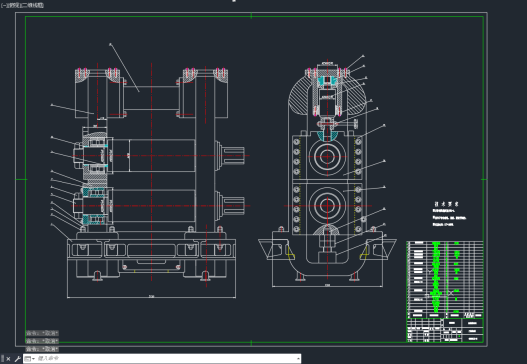This screenshot has width=527, height=364.
Task: Select the green parts list table
Action: [x=445, y=280]
